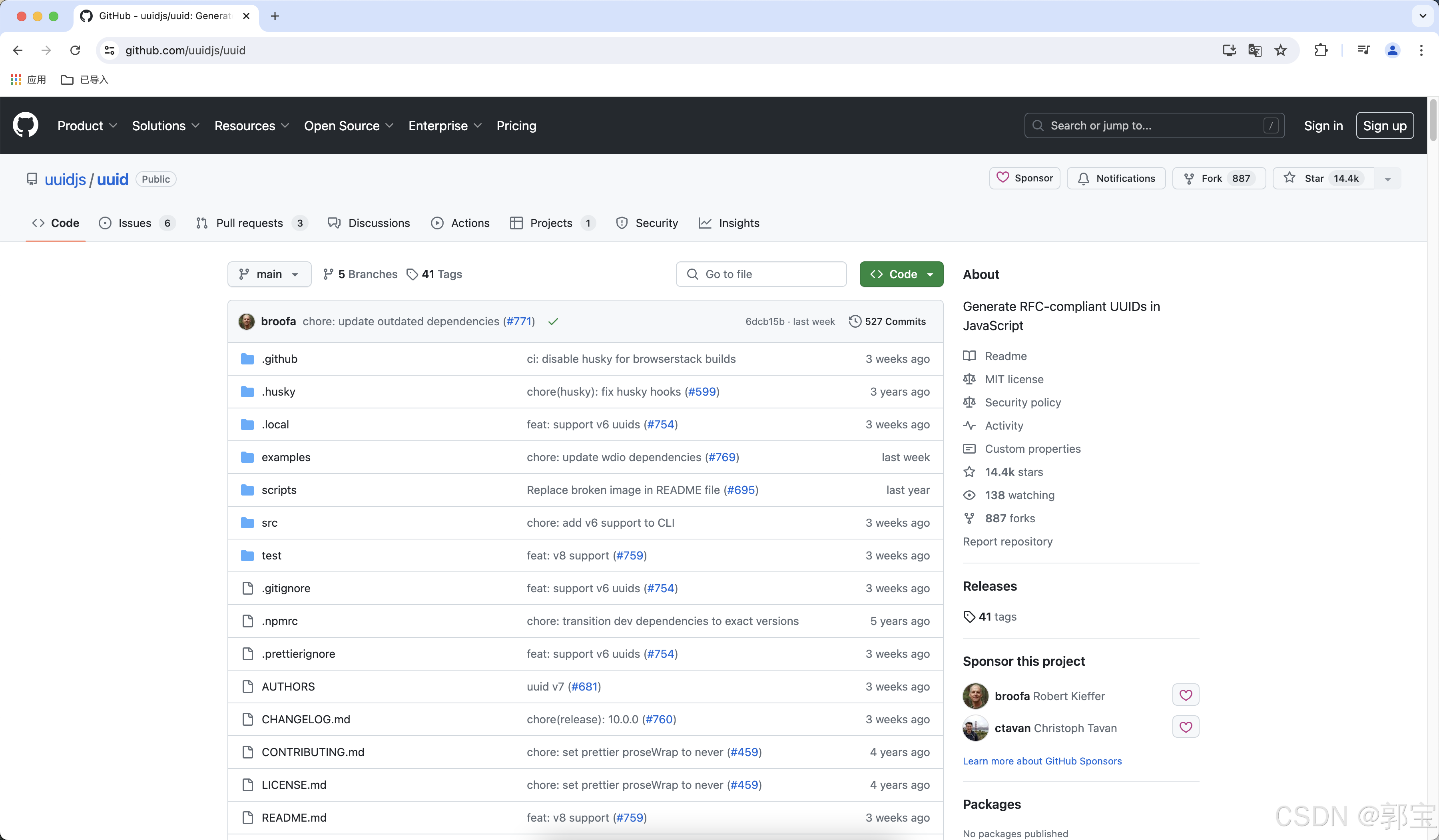The height and width of the screenshot is (840, 1439).
Task: Click the GitHub homepage logo
Action: click(25, 125)
